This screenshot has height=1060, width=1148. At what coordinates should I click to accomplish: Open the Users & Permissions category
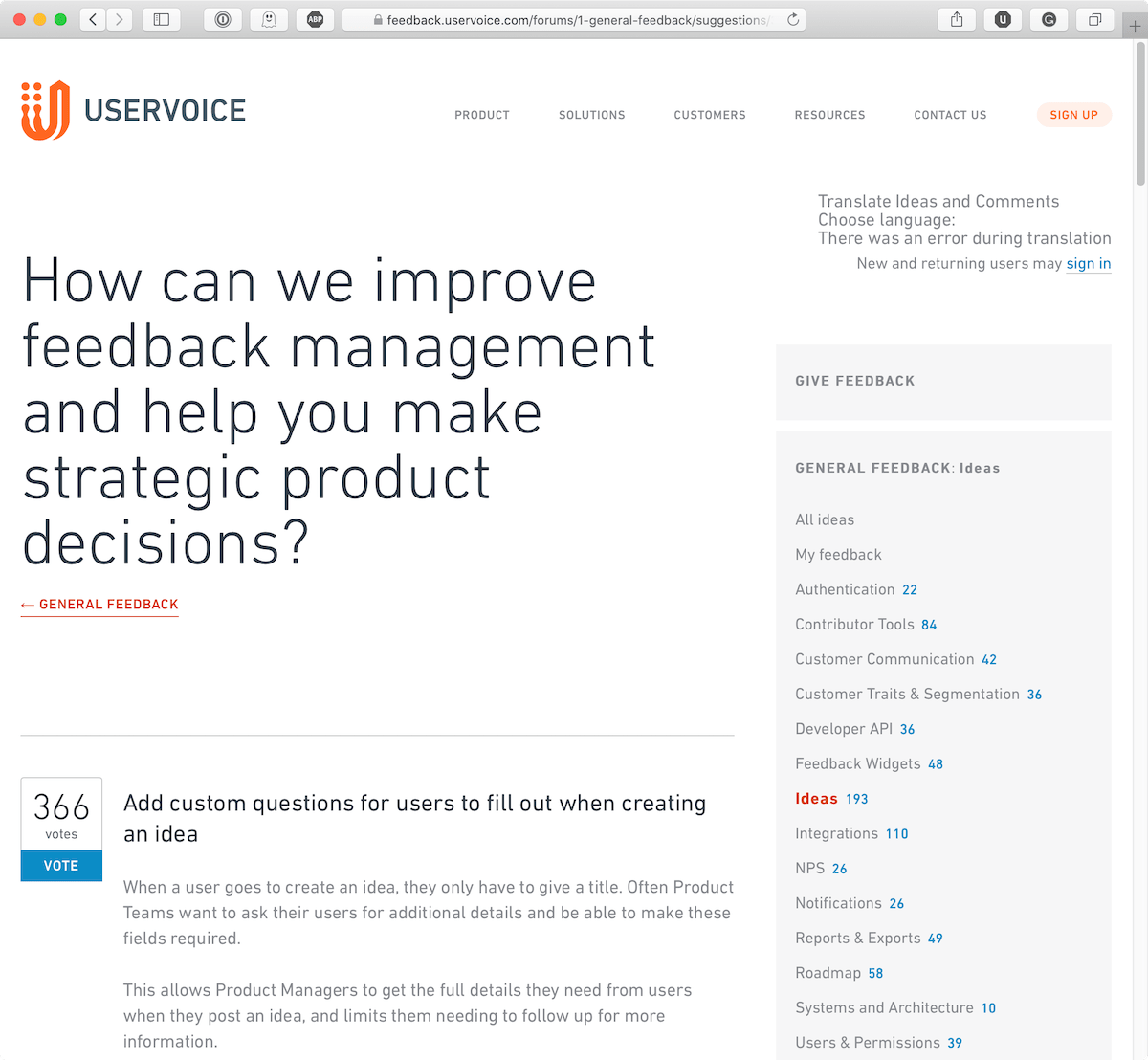868,1043
